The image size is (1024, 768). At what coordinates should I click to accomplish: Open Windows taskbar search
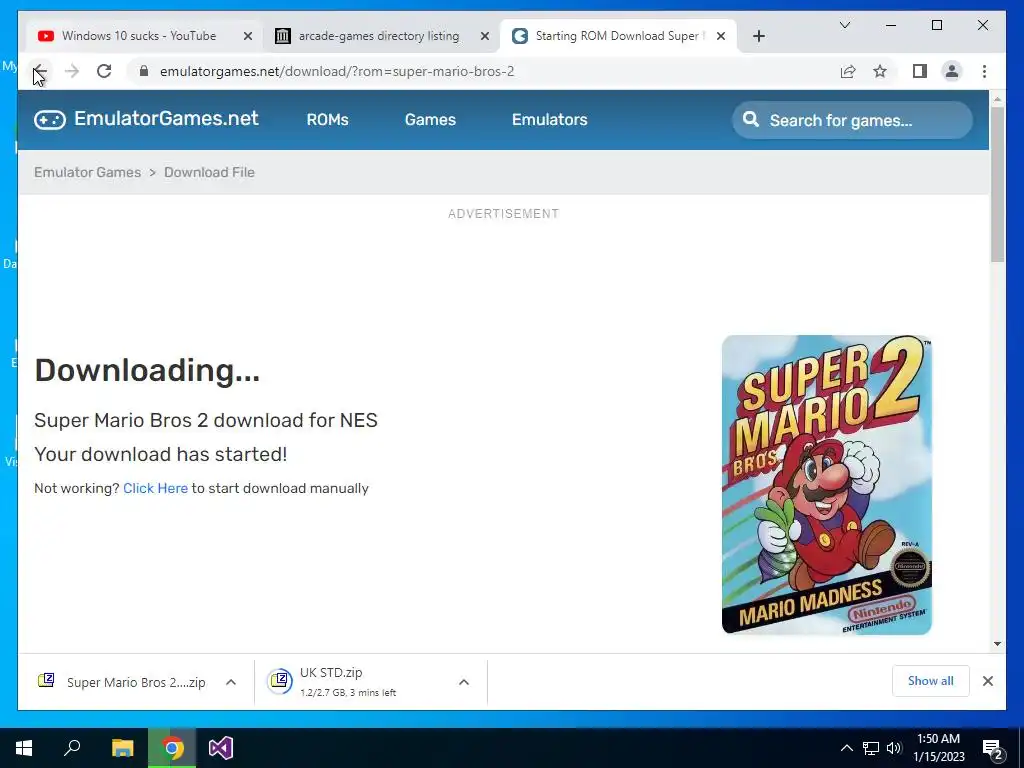72,748
